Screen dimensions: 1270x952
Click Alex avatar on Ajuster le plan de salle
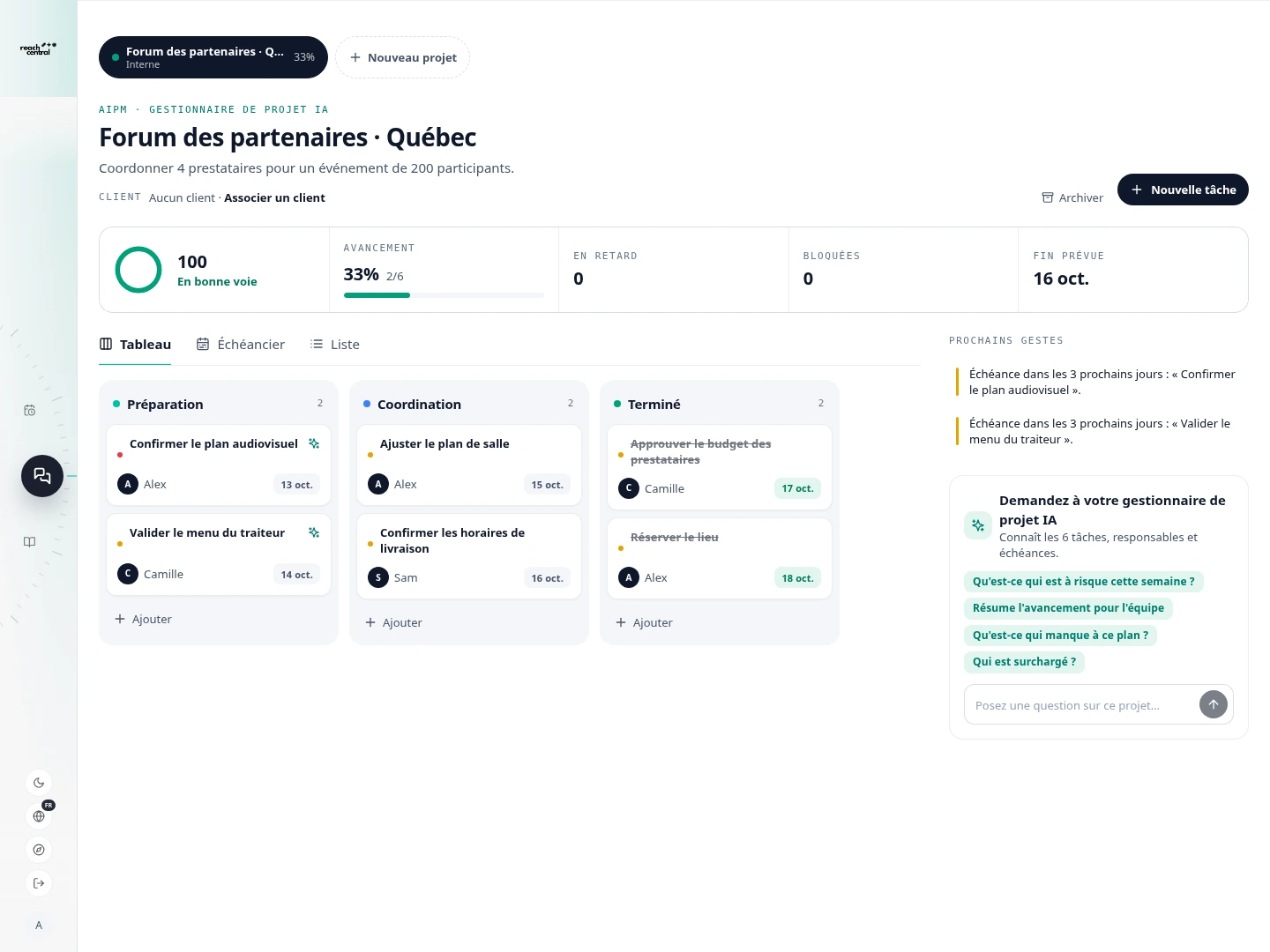[378, 484]
